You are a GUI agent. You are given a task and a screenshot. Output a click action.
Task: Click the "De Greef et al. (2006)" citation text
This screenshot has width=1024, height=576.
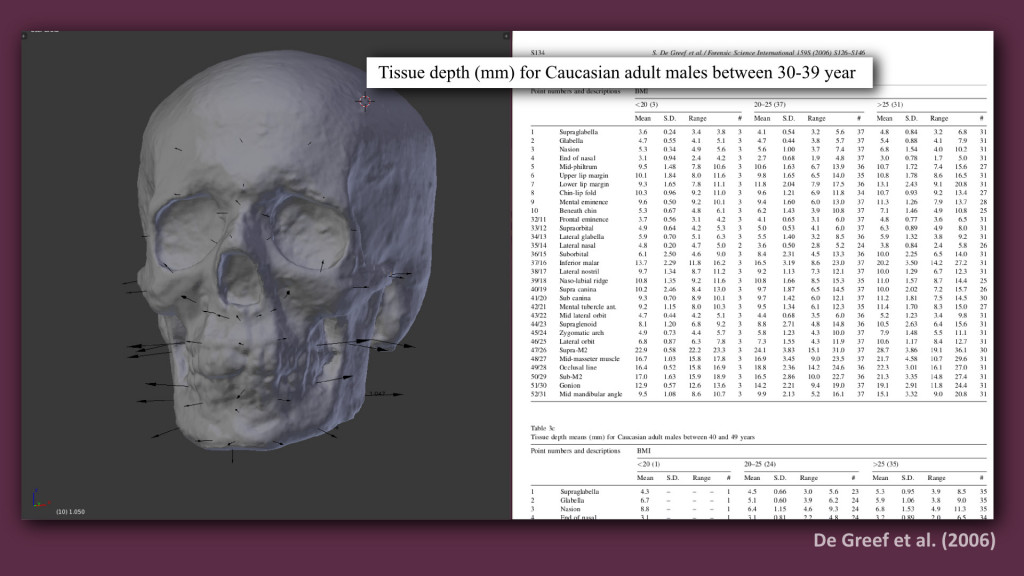pos(904,540)
